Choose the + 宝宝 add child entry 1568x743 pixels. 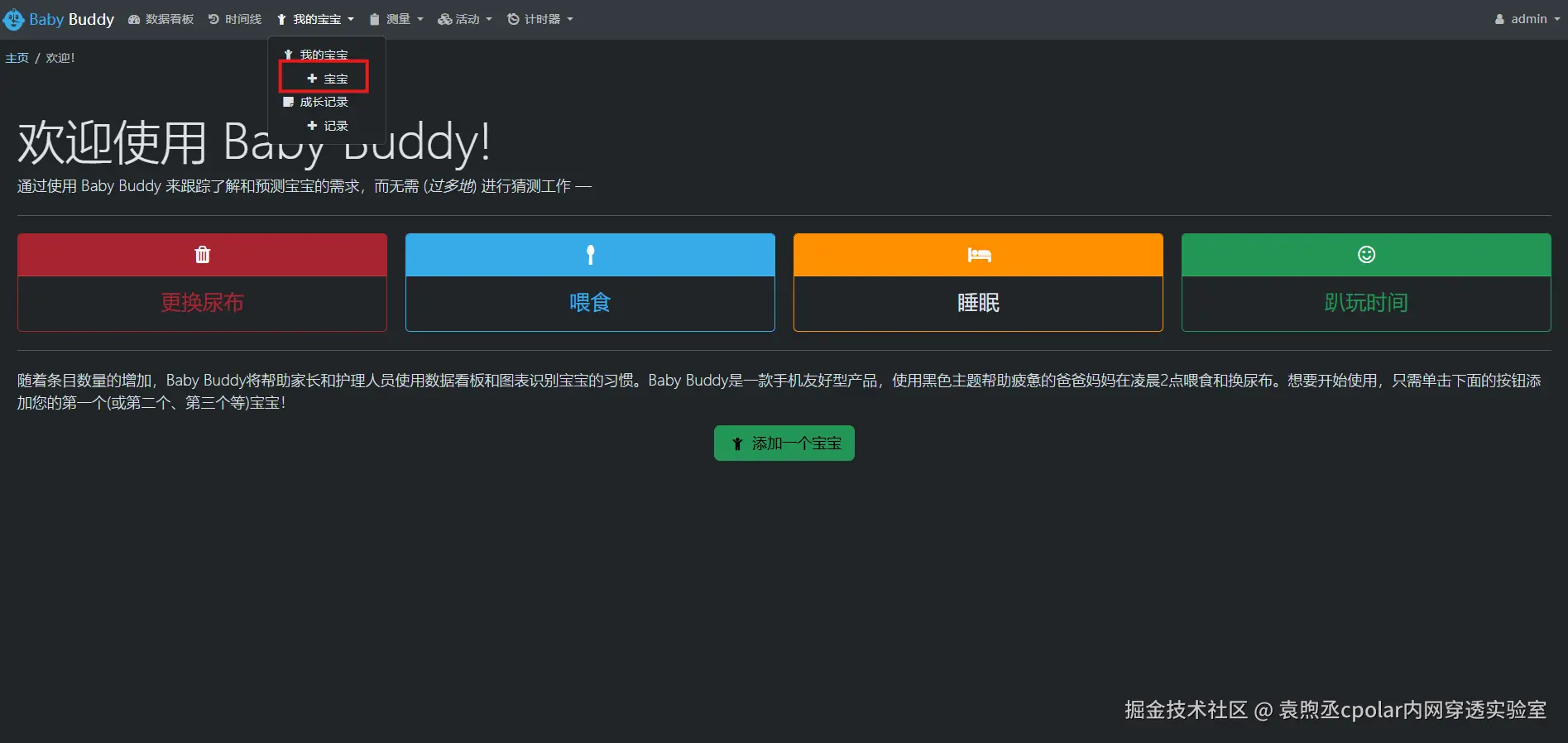coord(327,79)
